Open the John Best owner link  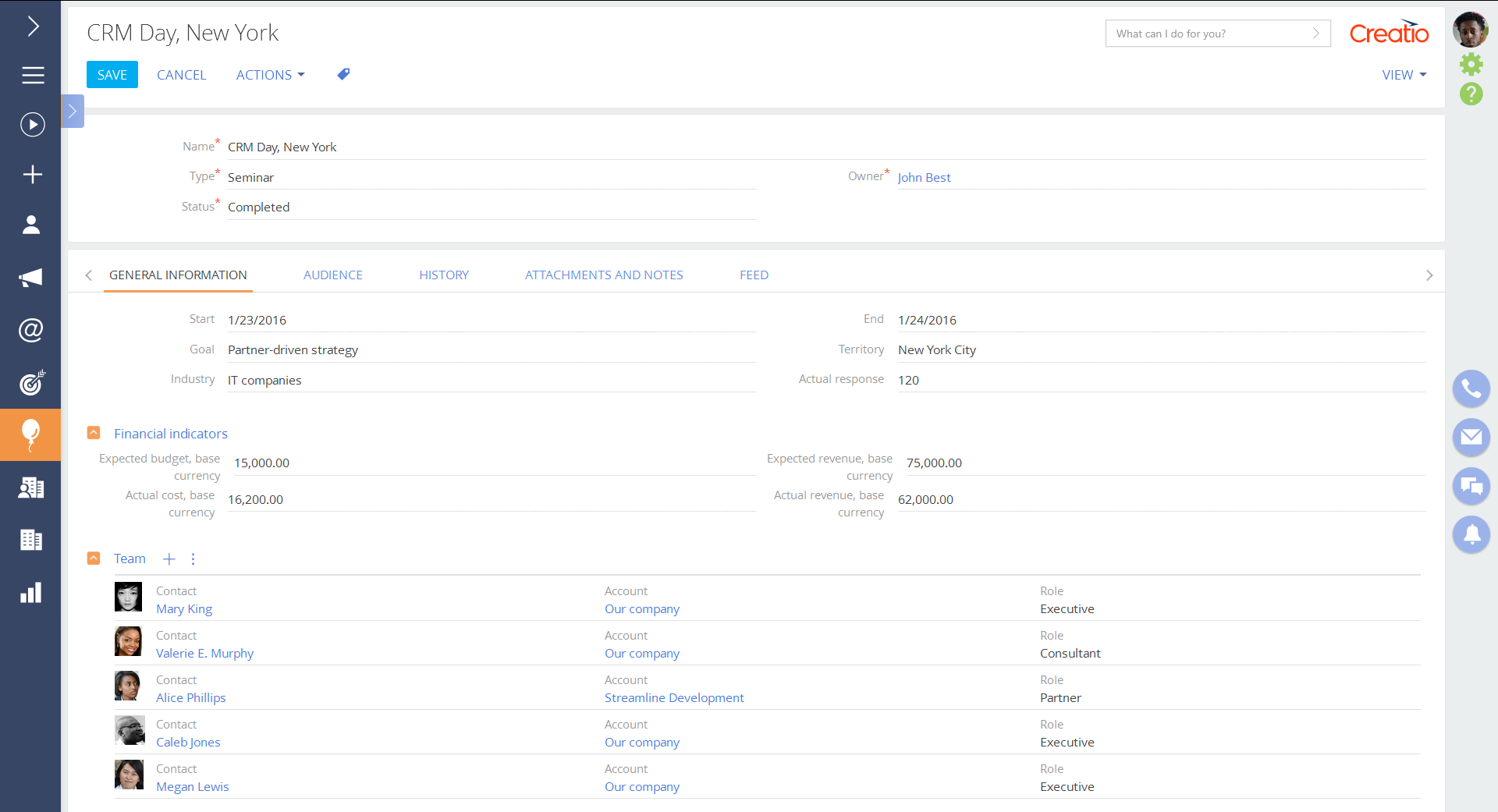point(924,177)
